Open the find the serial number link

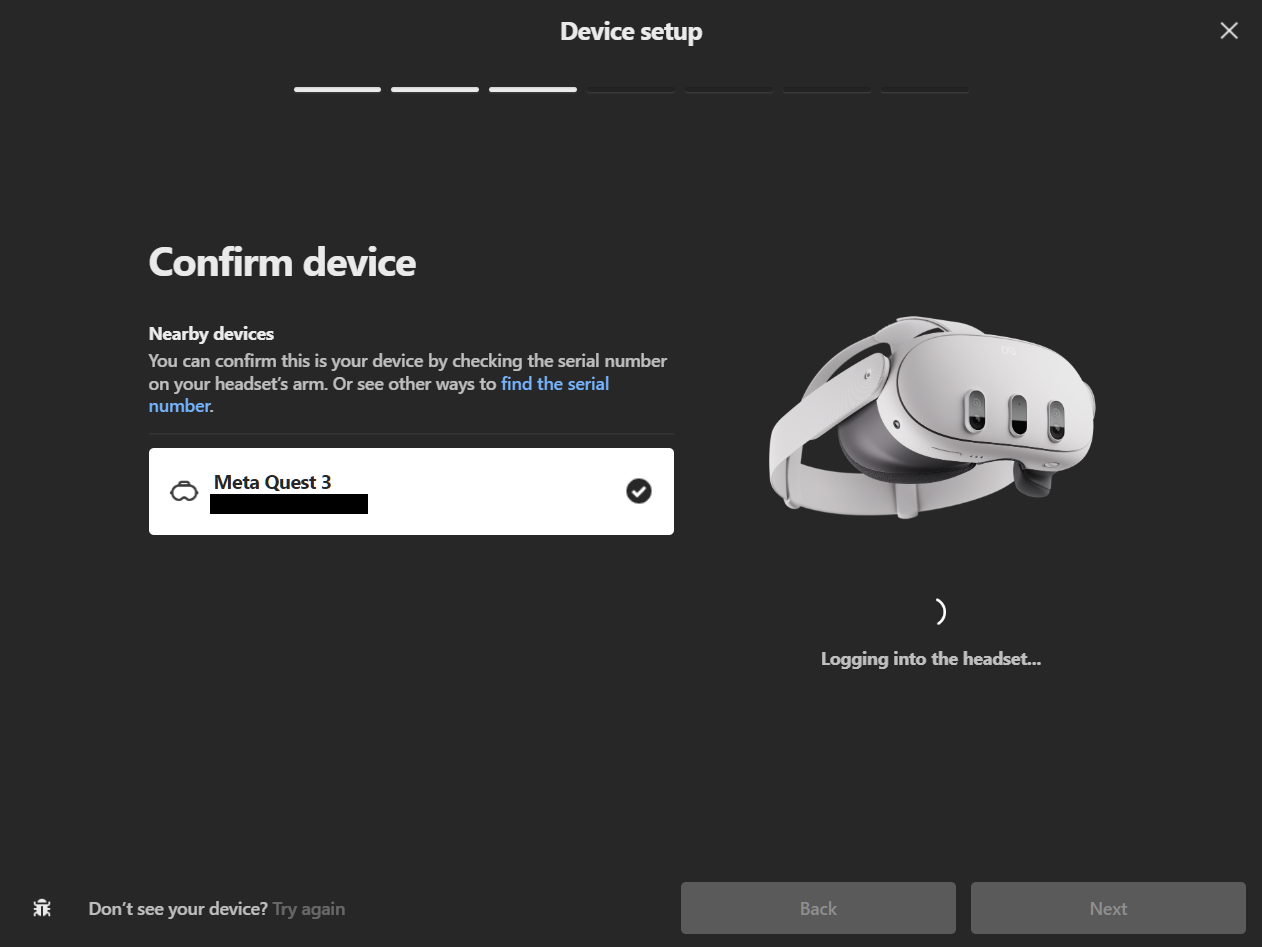(555, 384)
